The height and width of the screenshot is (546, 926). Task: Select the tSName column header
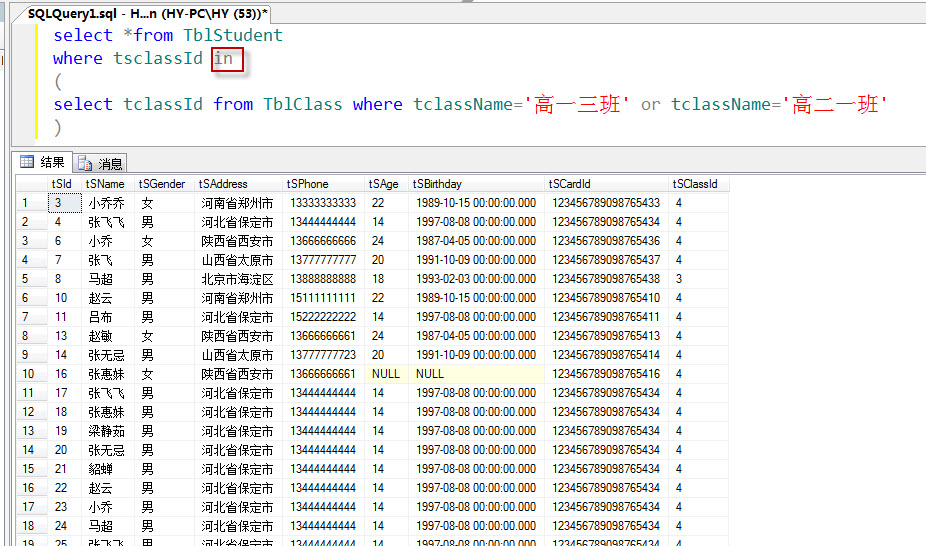105,184
